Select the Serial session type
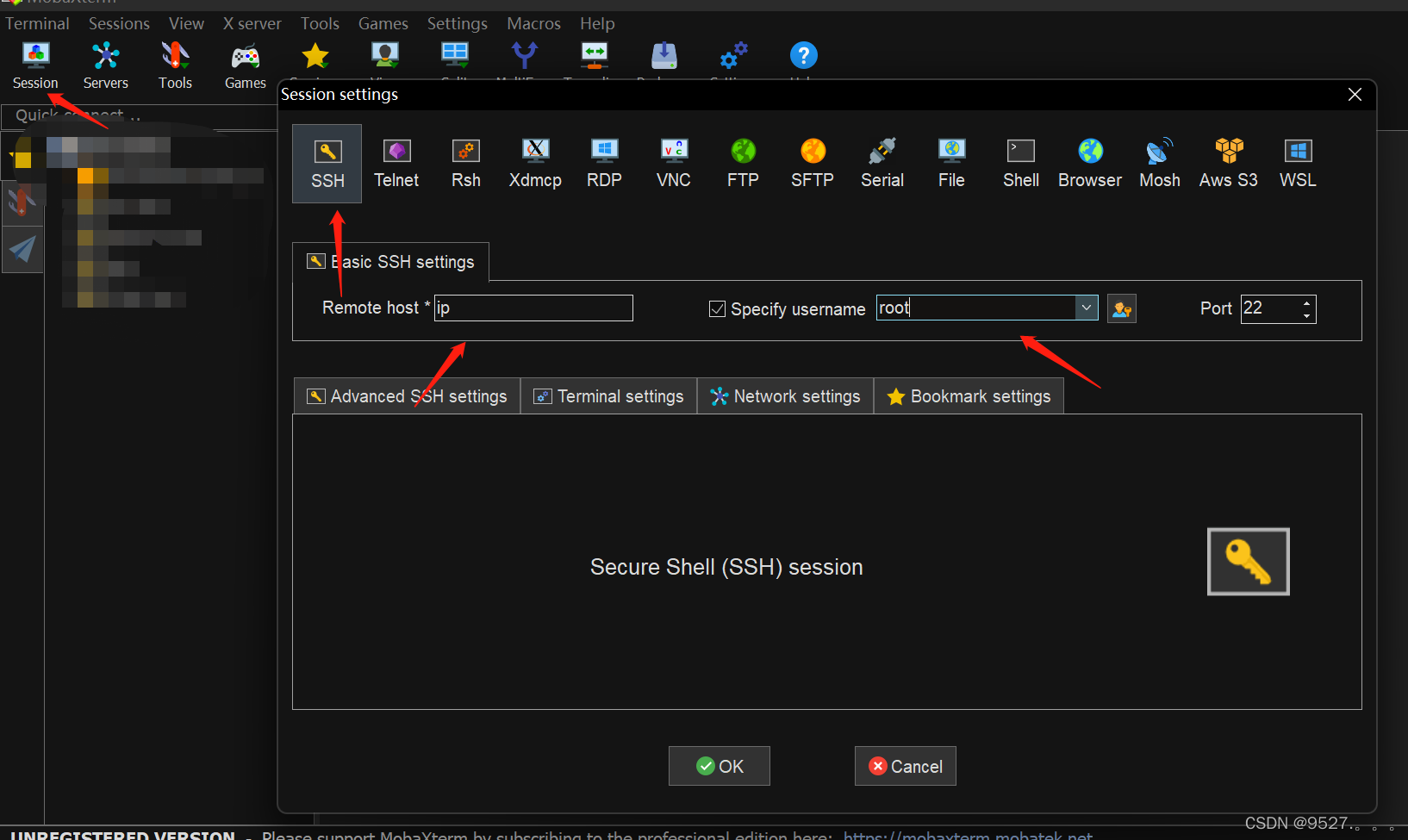Image resolution: width=1408 pixels, height=840 pixels. click(x=882, y=164)
